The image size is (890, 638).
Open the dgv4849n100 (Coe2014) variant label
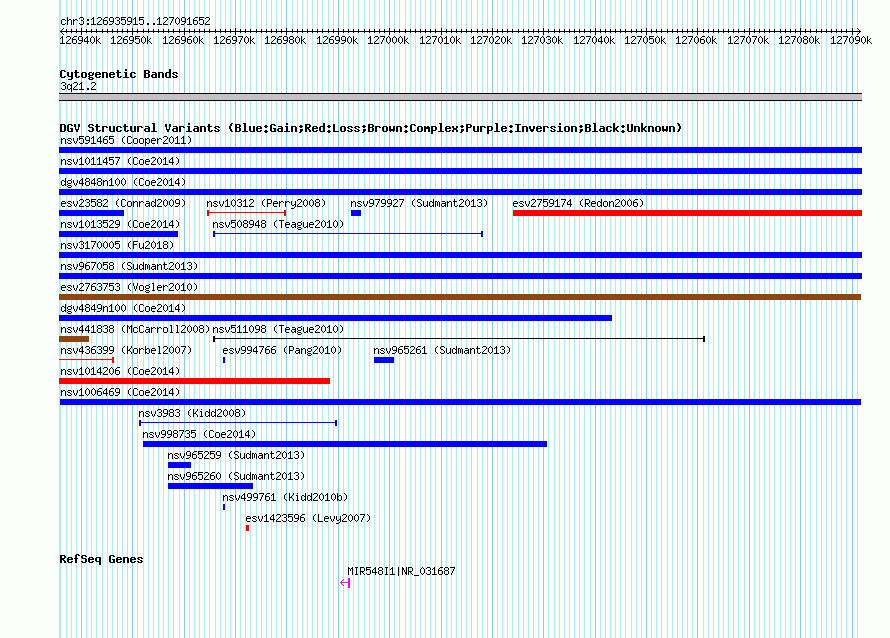pos(123,308)
